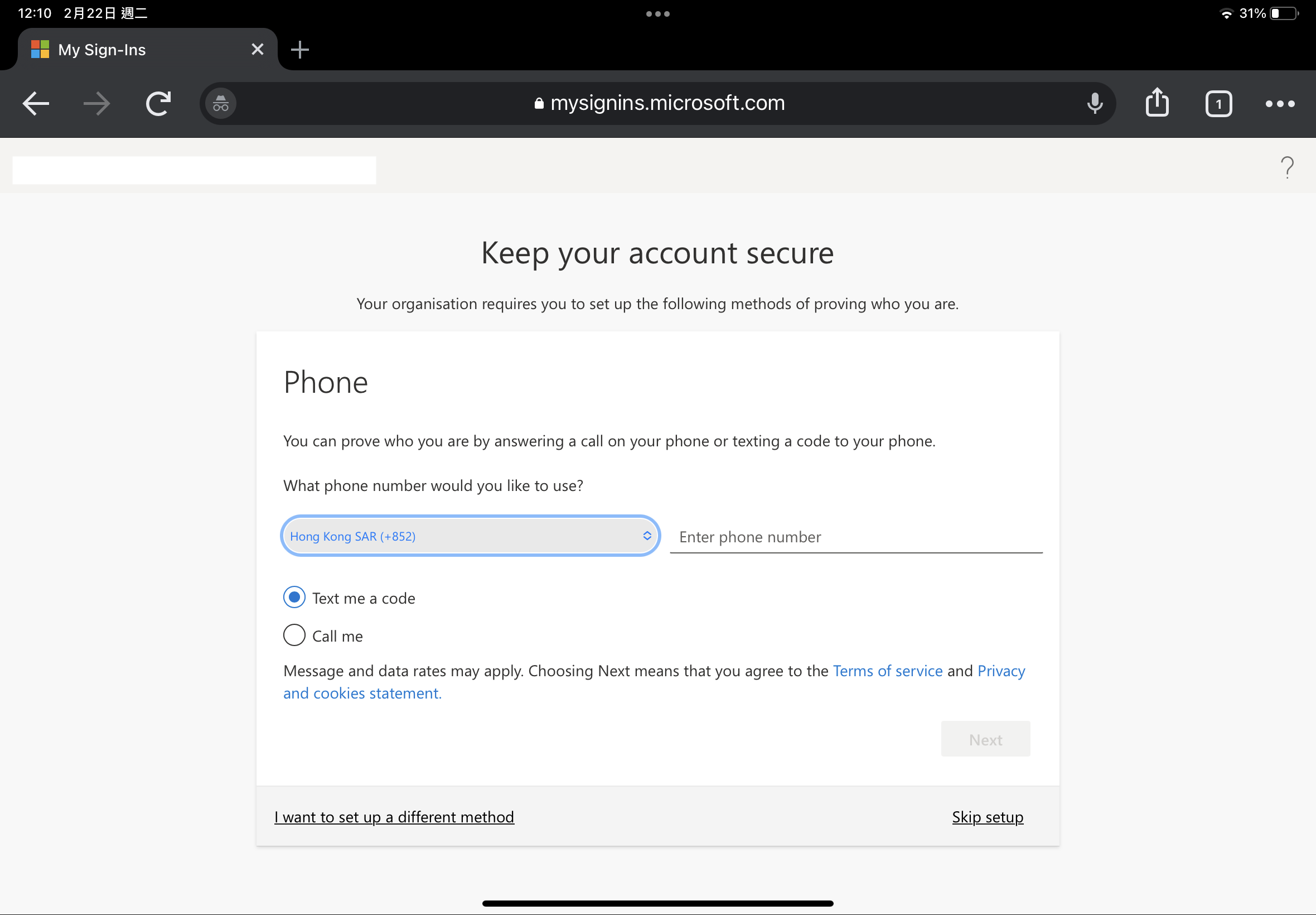1316x915 pixels.
Task: Focus the Enter phone number field
Action: [855, 537]
